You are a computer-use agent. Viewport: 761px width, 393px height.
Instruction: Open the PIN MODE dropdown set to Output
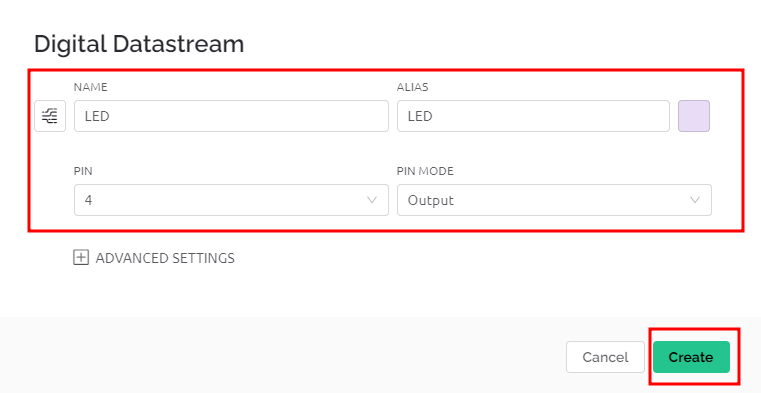tap(554, 200)
